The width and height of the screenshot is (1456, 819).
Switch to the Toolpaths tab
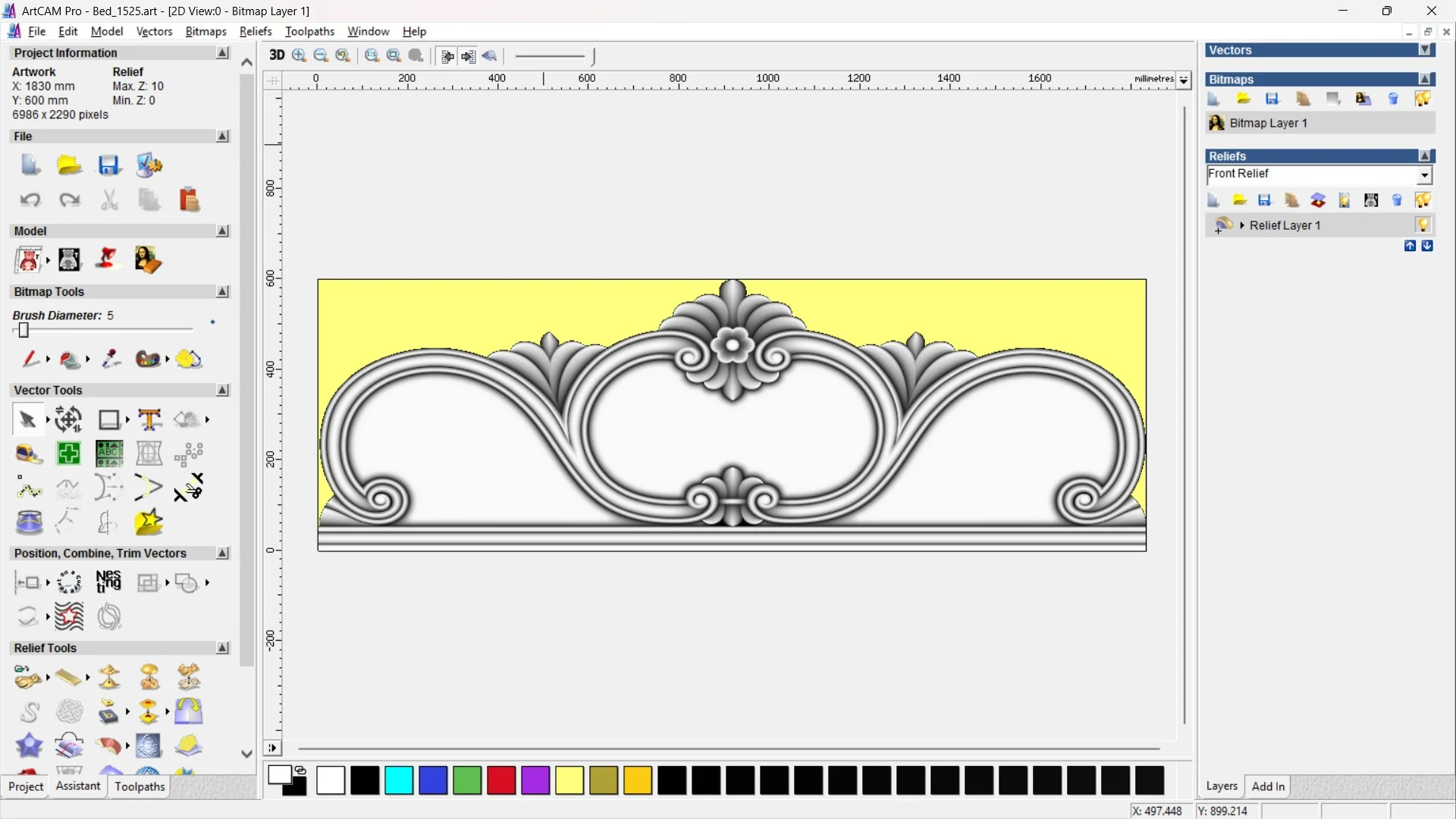pyautogui.click(x=140, y=786)
